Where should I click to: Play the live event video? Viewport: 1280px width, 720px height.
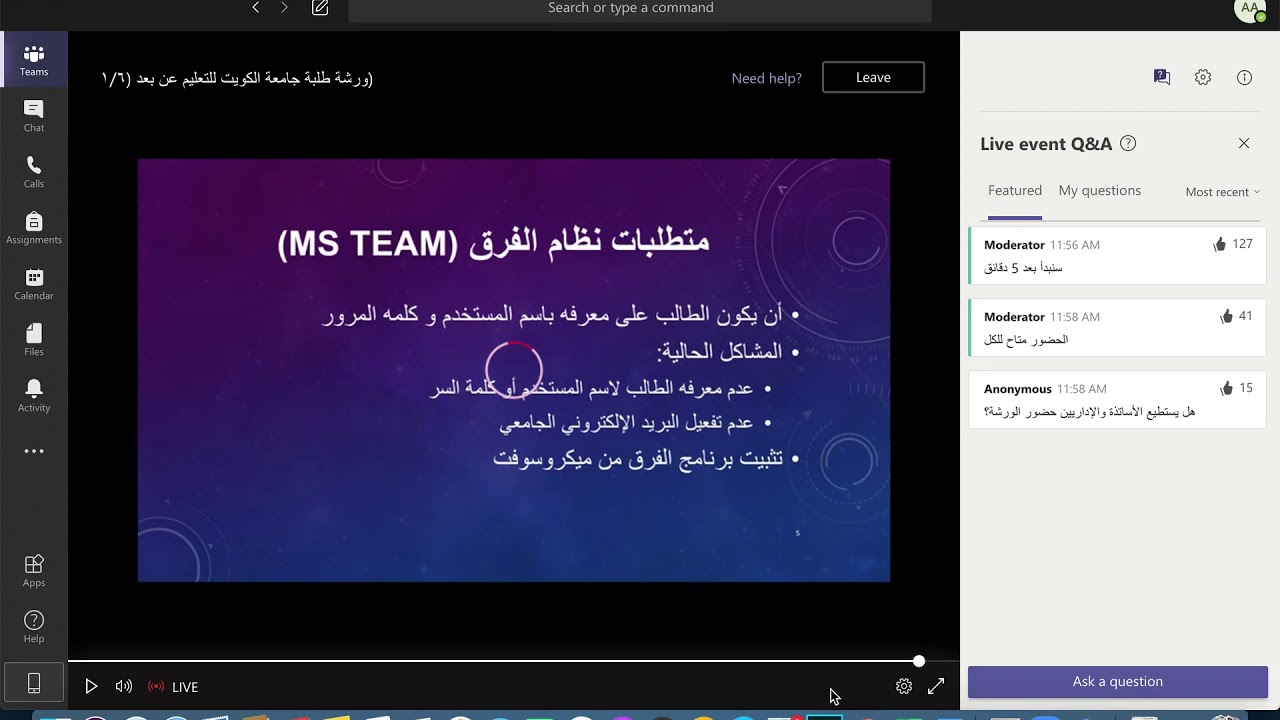(x=91, y=686)
